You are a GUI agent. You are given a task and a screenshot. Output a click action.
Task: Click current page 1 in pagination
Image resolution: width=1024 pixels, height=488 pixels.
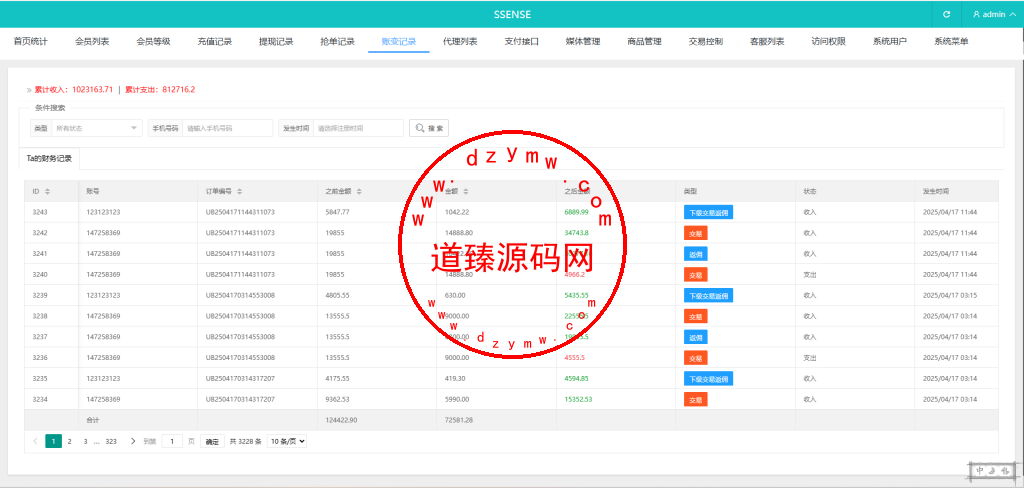54,441
